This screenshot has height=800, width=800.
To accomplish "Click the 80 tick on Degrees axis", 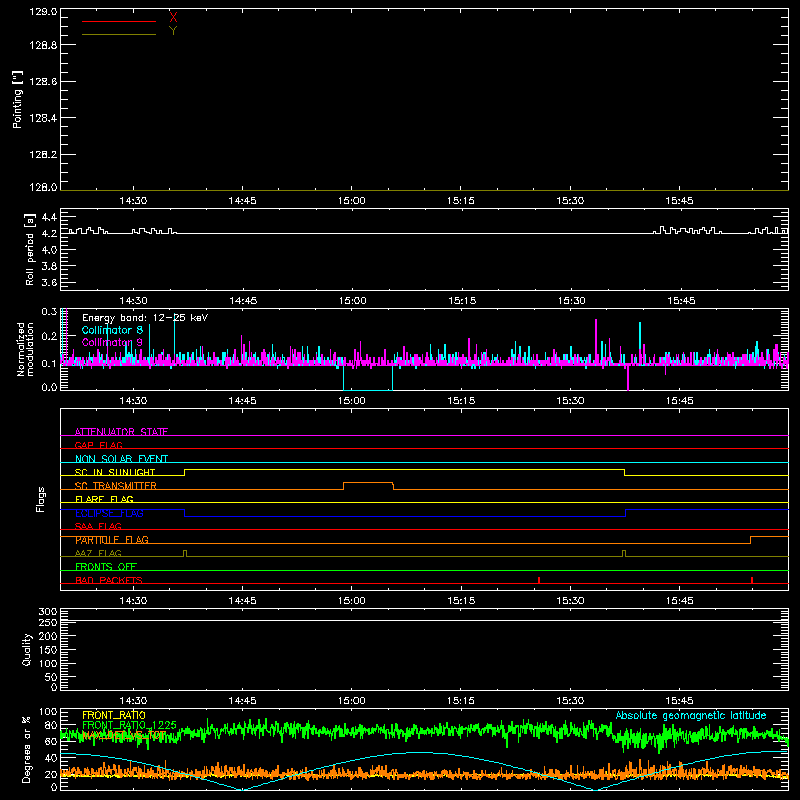I will coord(51,725).
